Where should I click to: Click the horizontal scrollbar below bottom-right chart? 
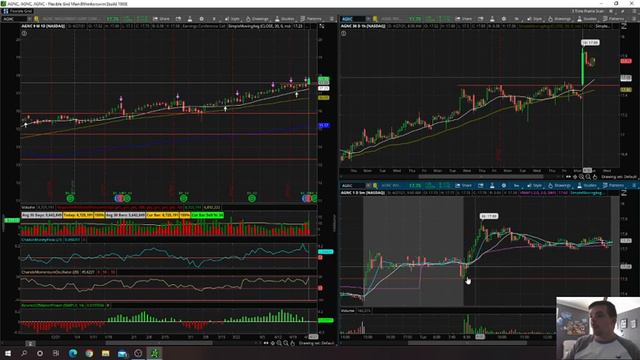tap(467, 343)
